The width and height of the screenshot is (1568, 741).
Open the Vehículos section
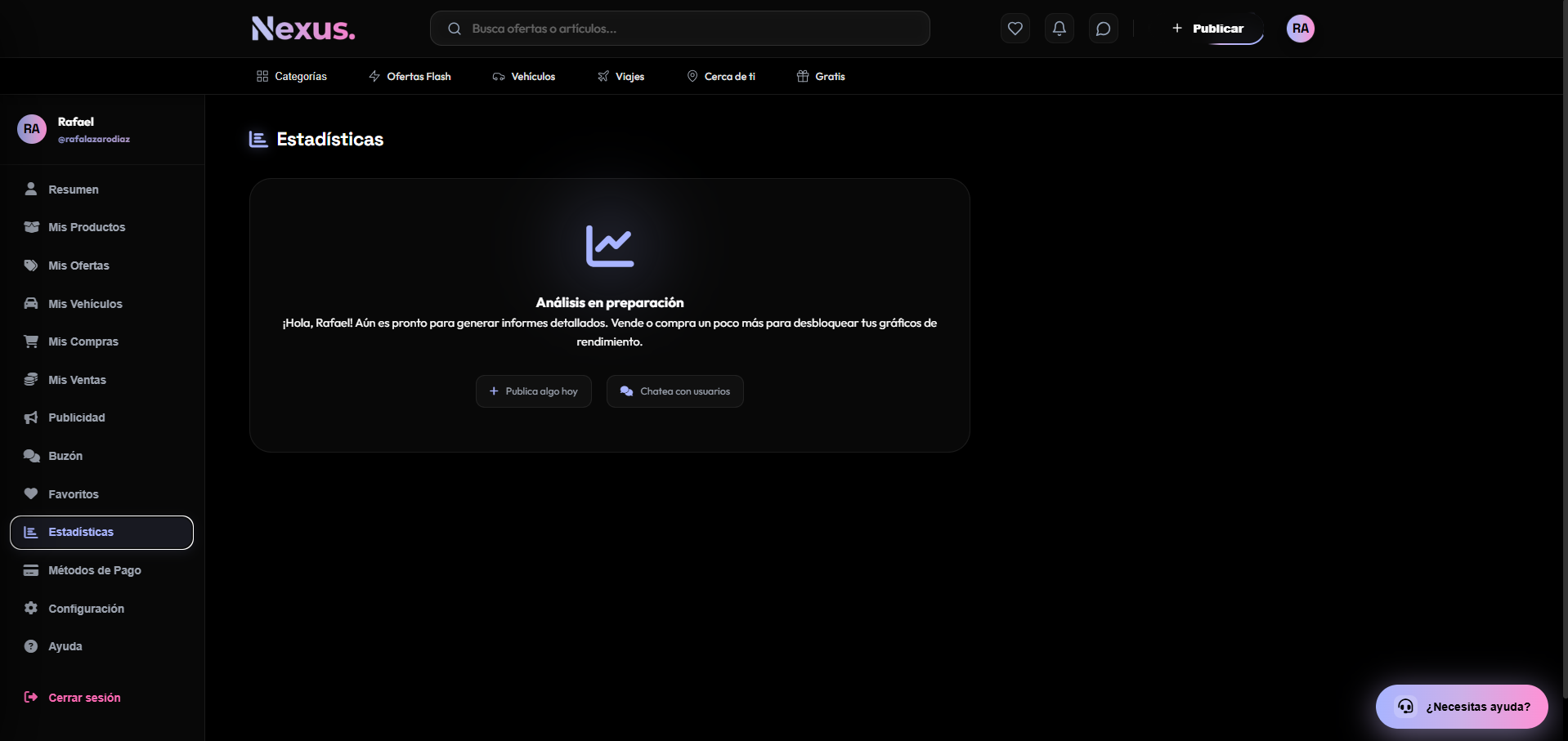click(523, 76)
